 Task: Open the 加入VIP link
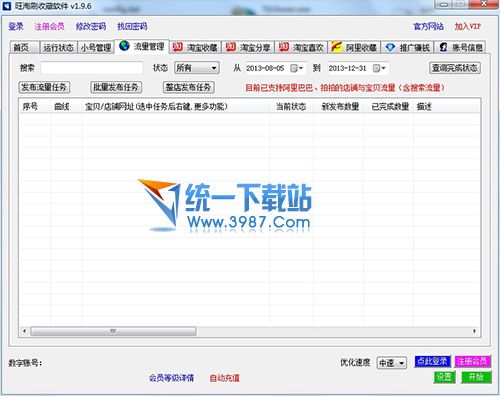coord(468,26)
